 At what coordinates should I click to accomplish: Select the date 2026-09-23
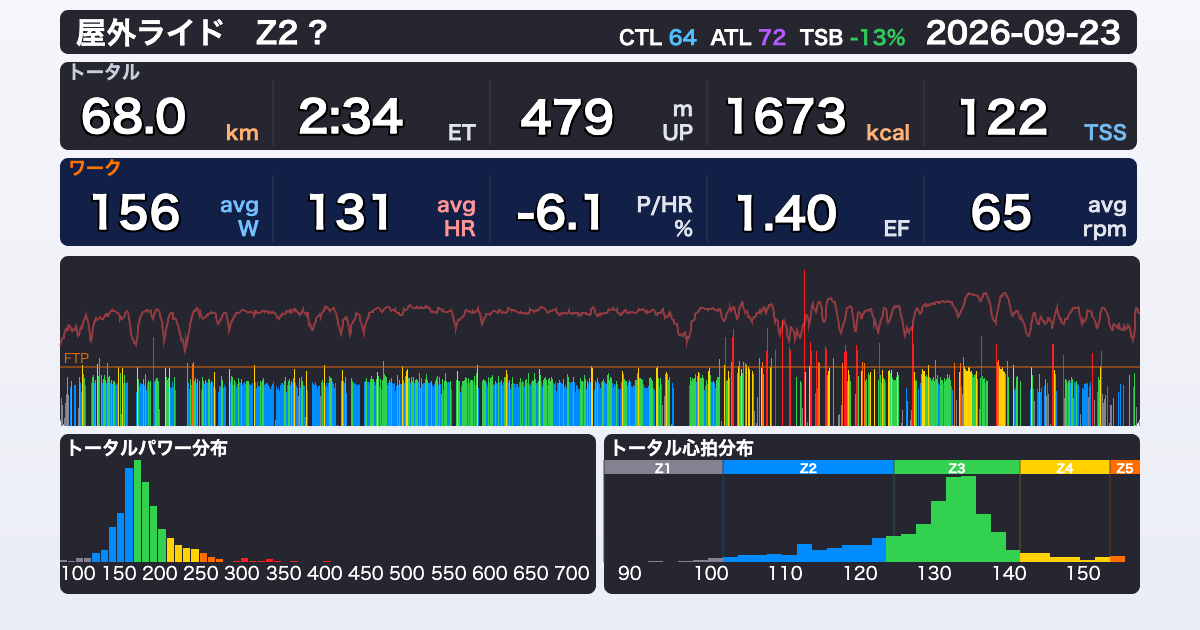click(1023, 33)
